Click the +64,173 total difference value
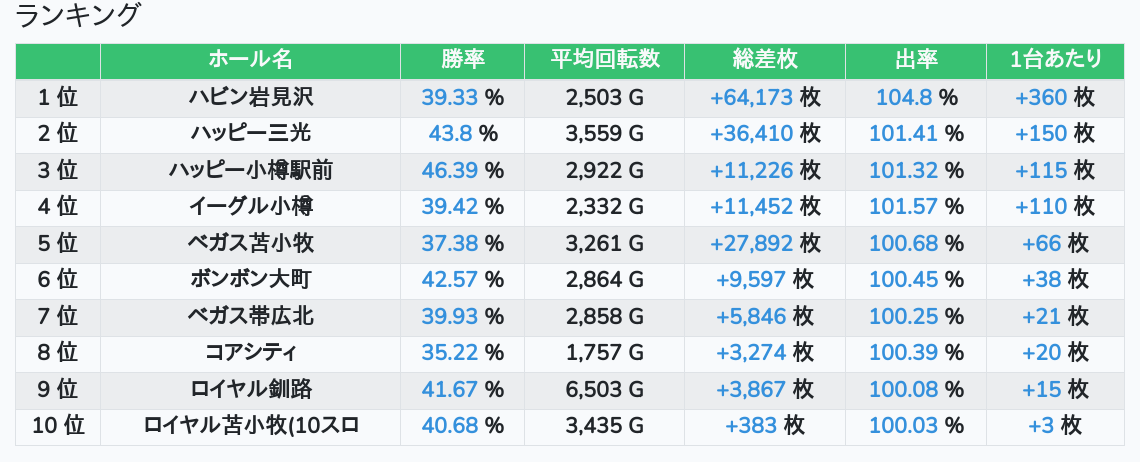The image size is (1140, 462). 751,97
